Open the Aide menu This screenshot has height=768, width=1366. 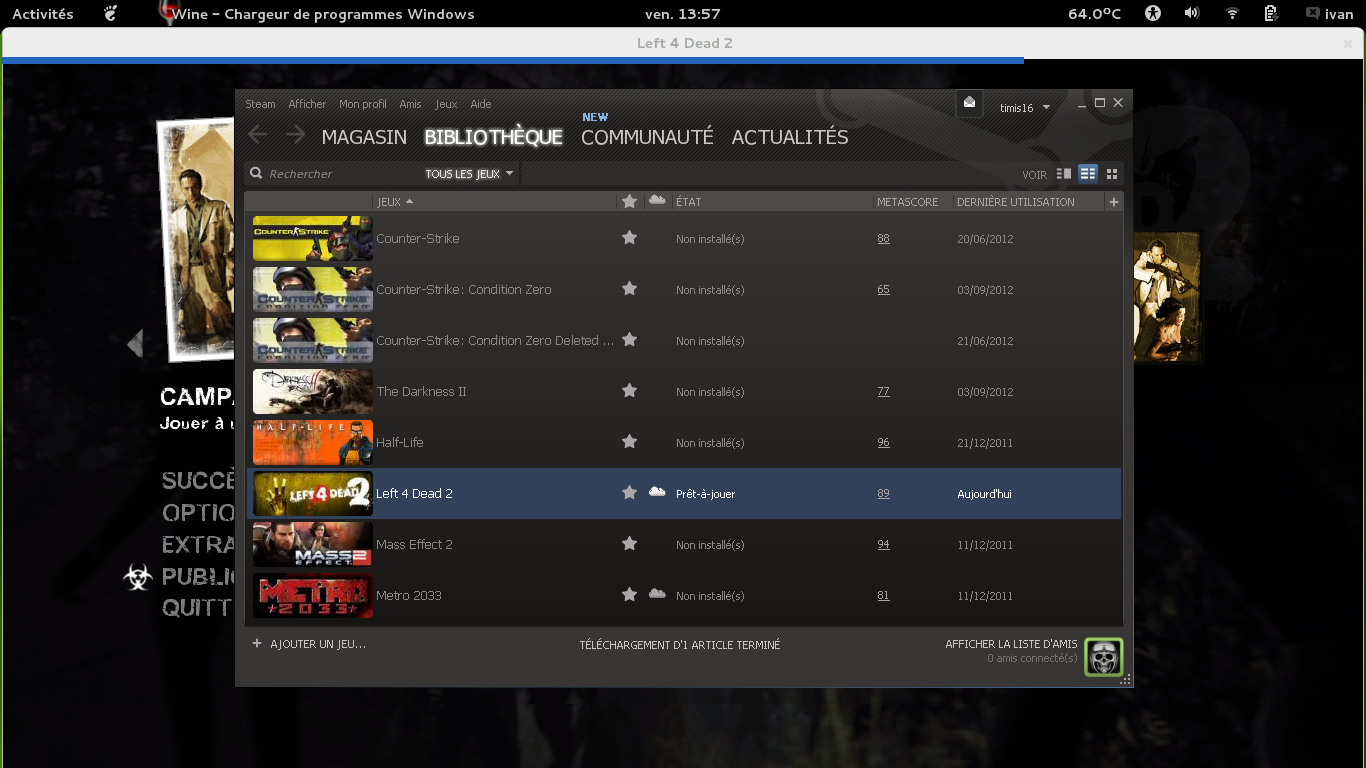click(x=481, y=104)
